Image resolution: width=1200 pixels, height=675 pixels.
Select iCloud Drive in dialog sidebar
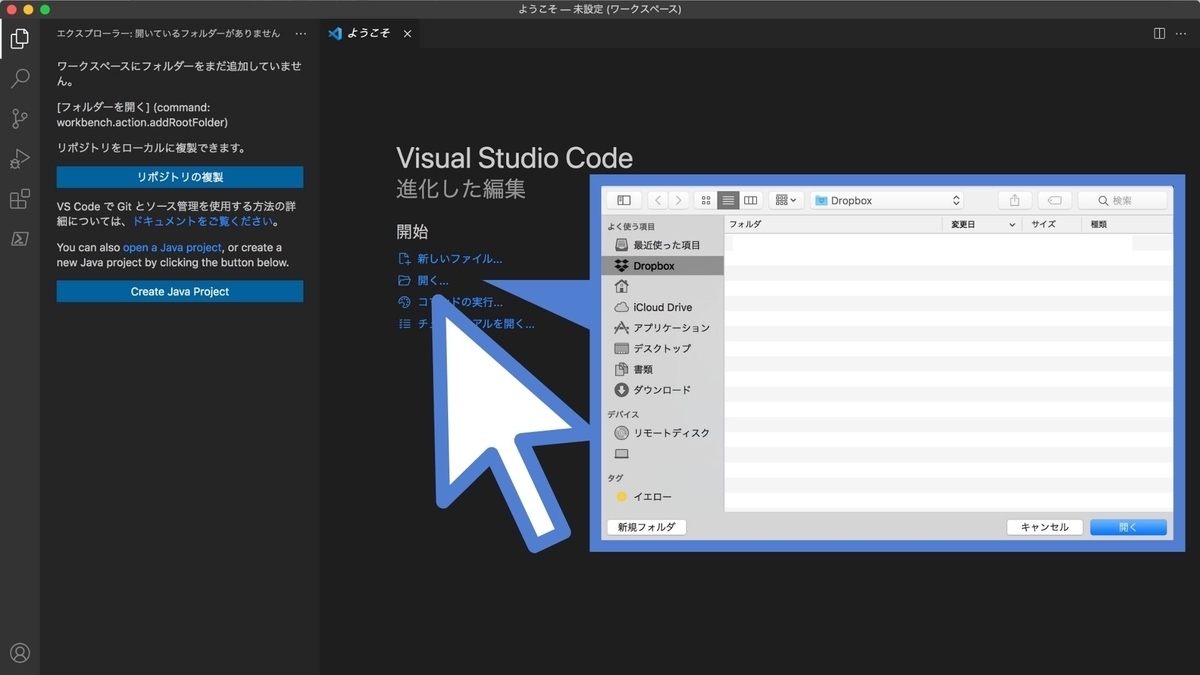pos(662,307)
